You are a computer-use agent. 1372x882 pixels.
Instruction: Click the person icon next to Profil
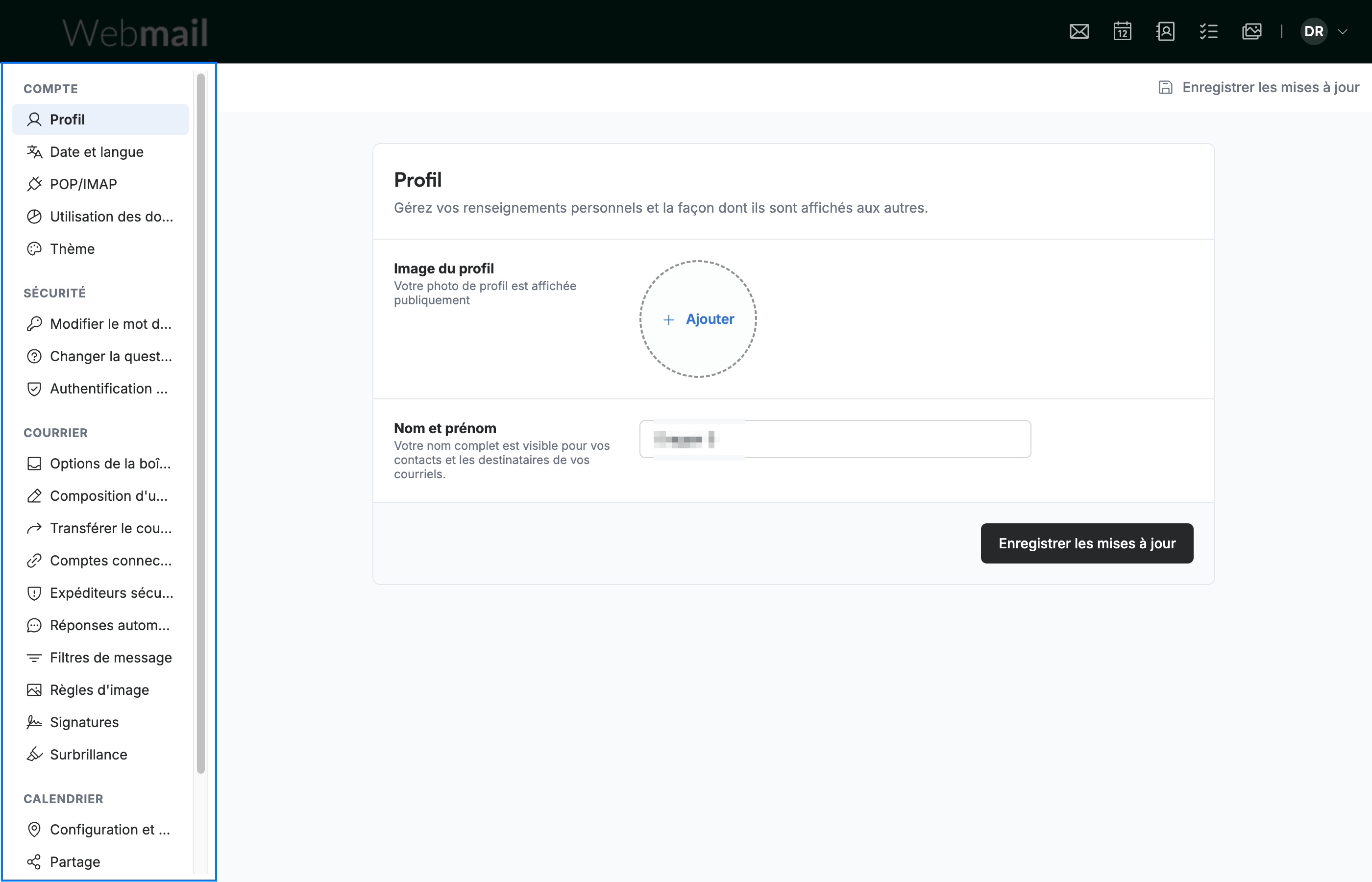pyautogui.click(x=34, y=119)
